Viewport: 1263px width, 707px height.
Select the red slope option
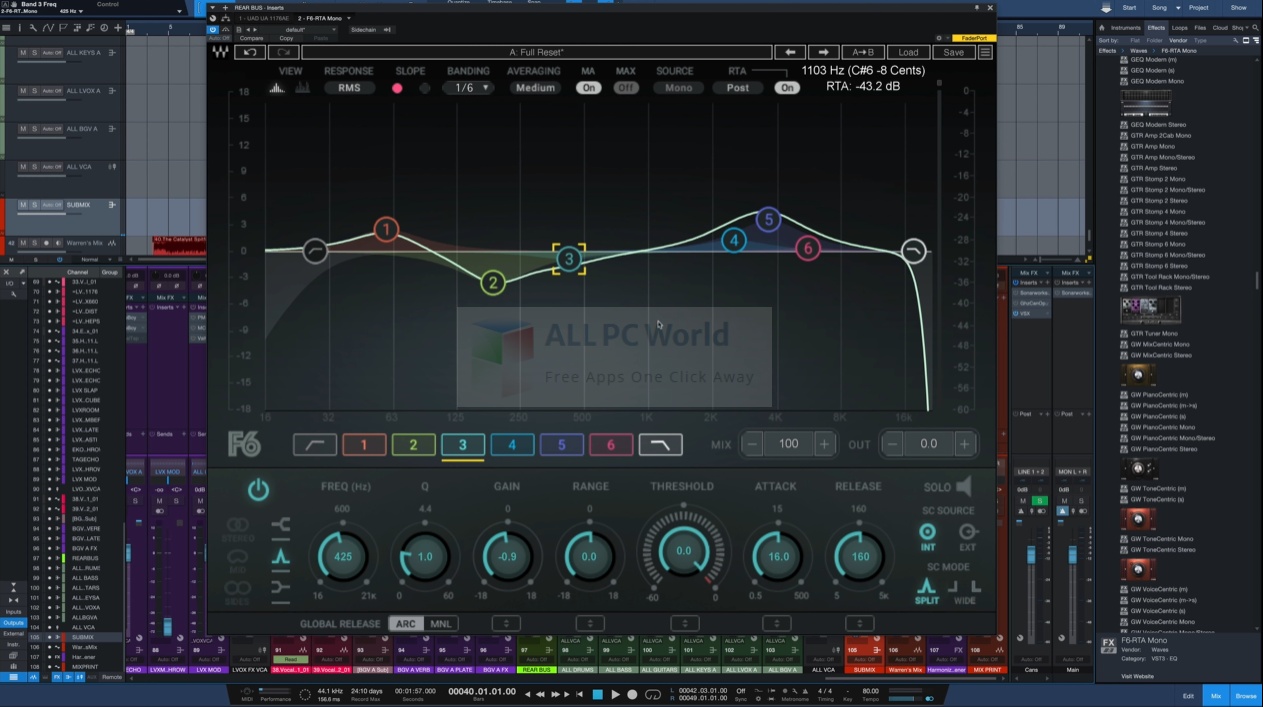click(x=397, y=88)
